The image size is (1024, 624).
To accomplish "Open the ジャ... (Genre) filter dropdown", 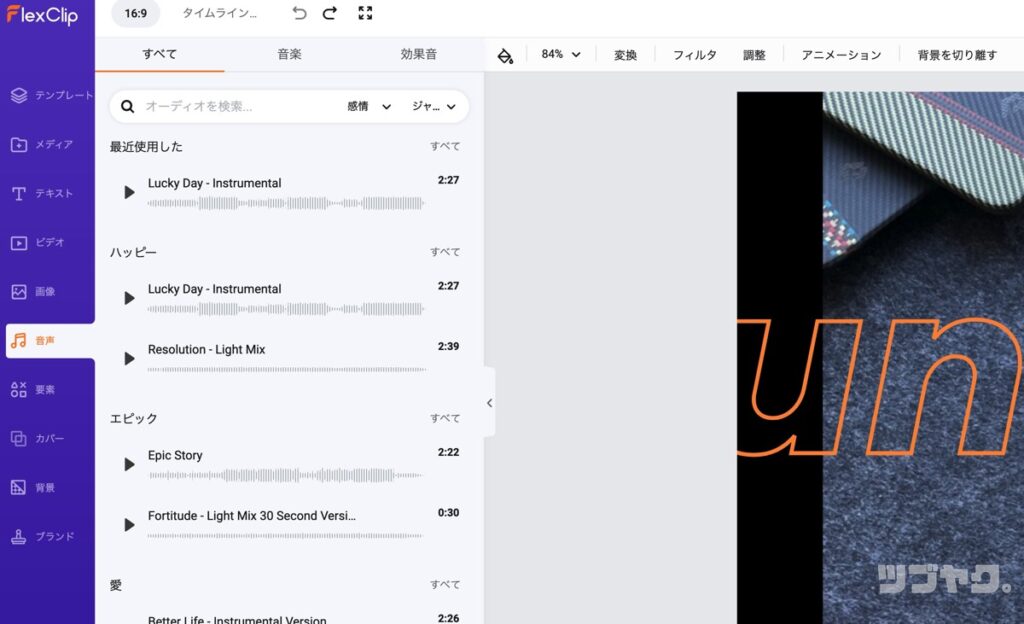I will [x=434, y=106].
